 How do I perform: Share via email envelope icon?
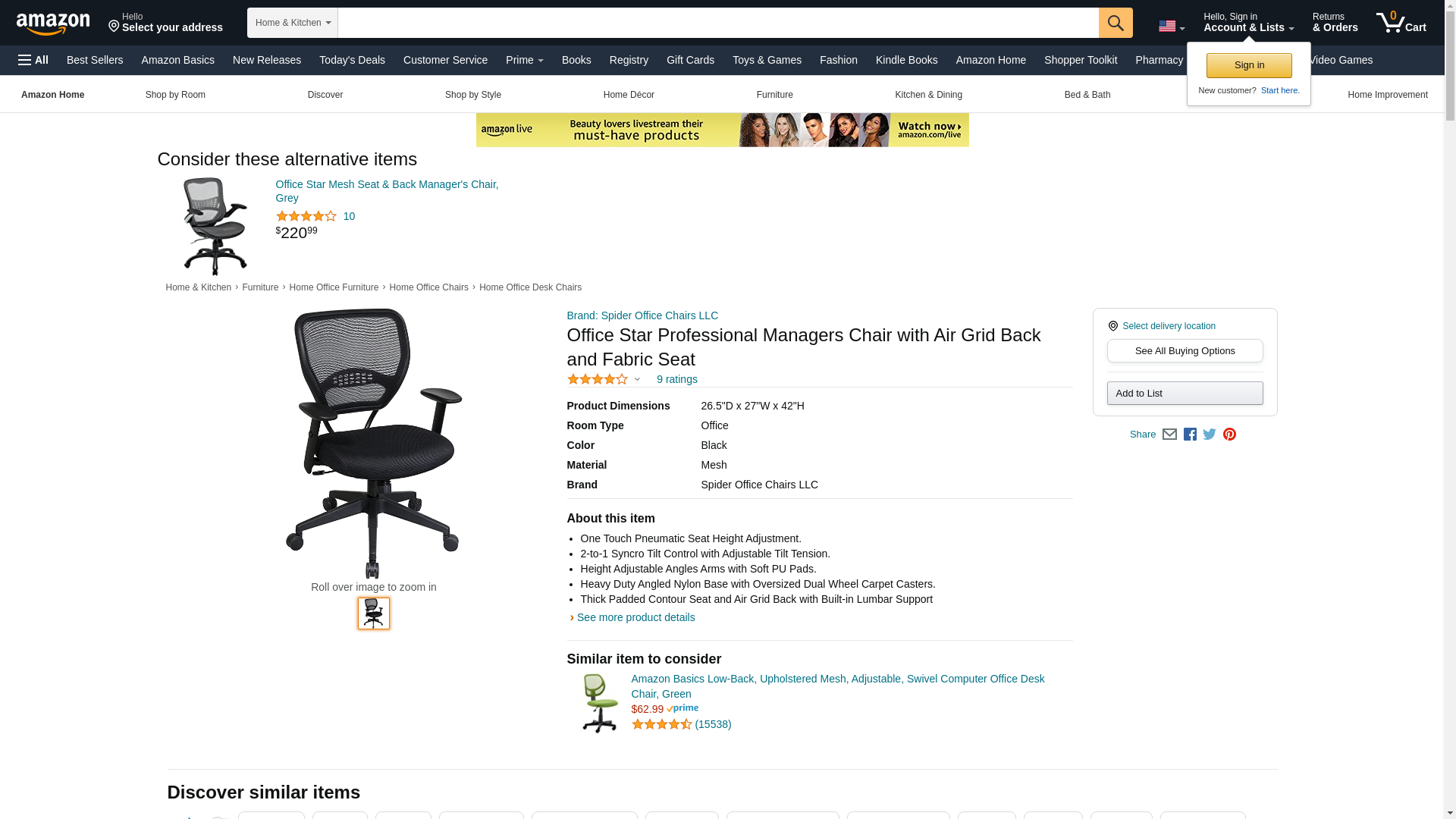pos(1169,435)
